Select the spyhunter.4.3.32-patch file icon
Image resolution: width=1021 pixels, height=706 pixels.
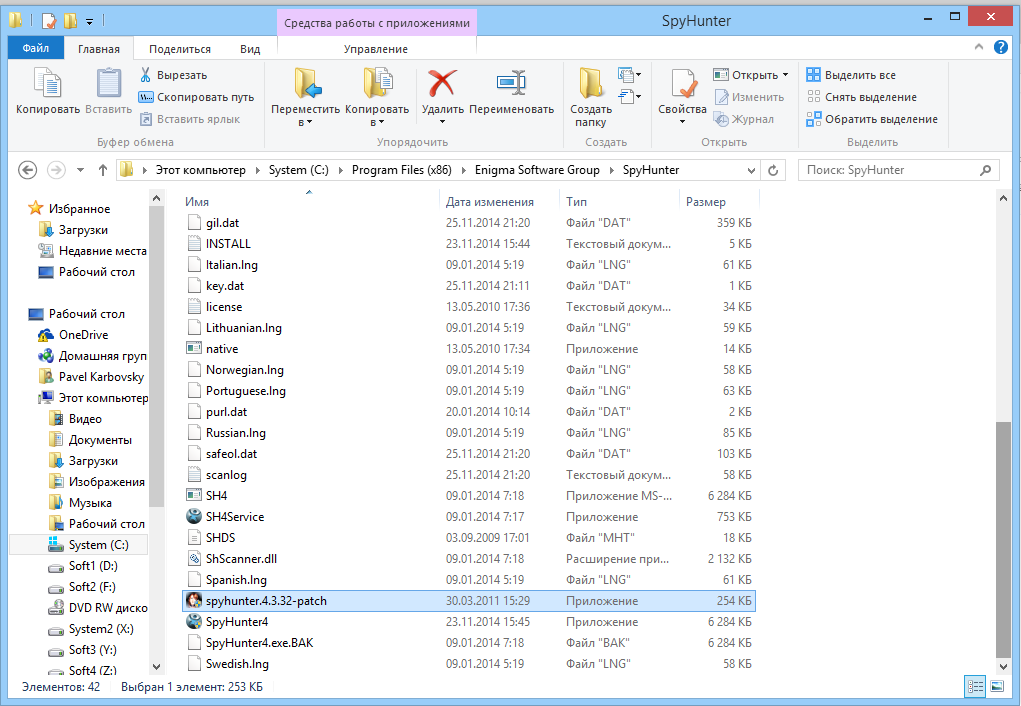[194, 600]
